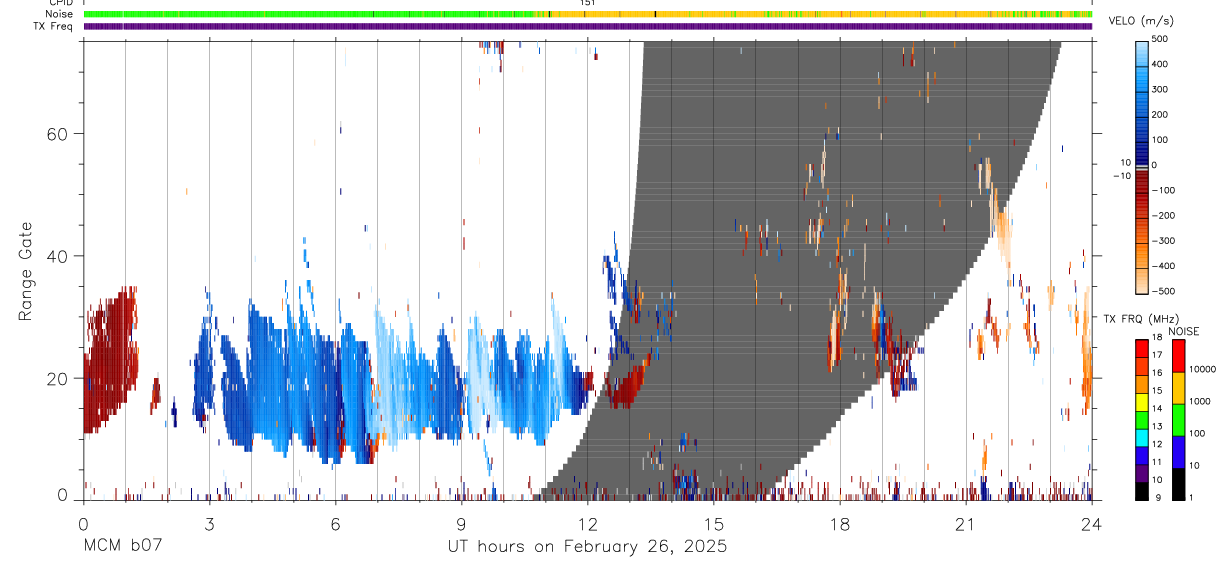
Task: Click the 14 label on TX FRQ legend
Action: pos(1156,409)
